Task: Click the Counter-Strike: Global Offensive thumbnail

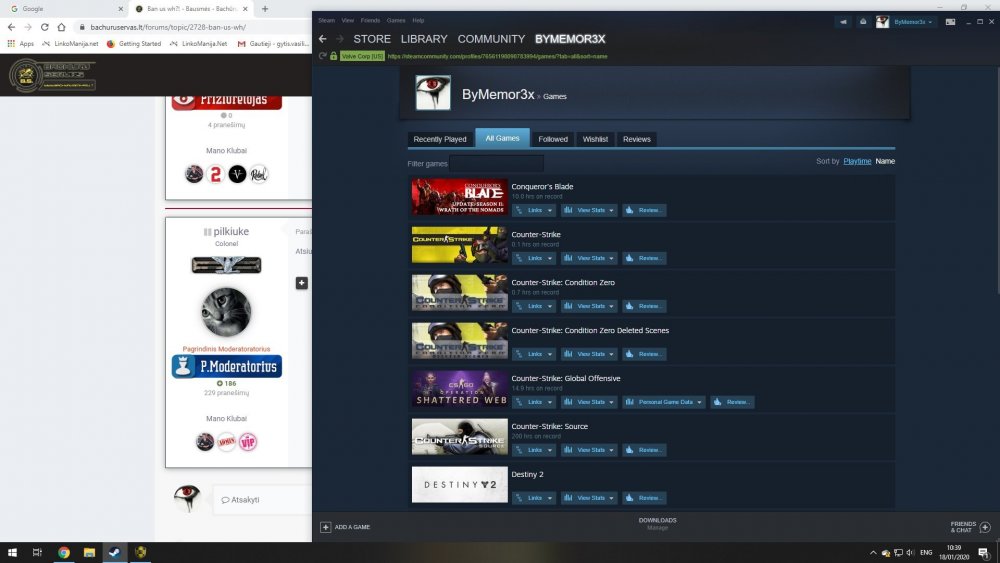Action: click(459, 389)
